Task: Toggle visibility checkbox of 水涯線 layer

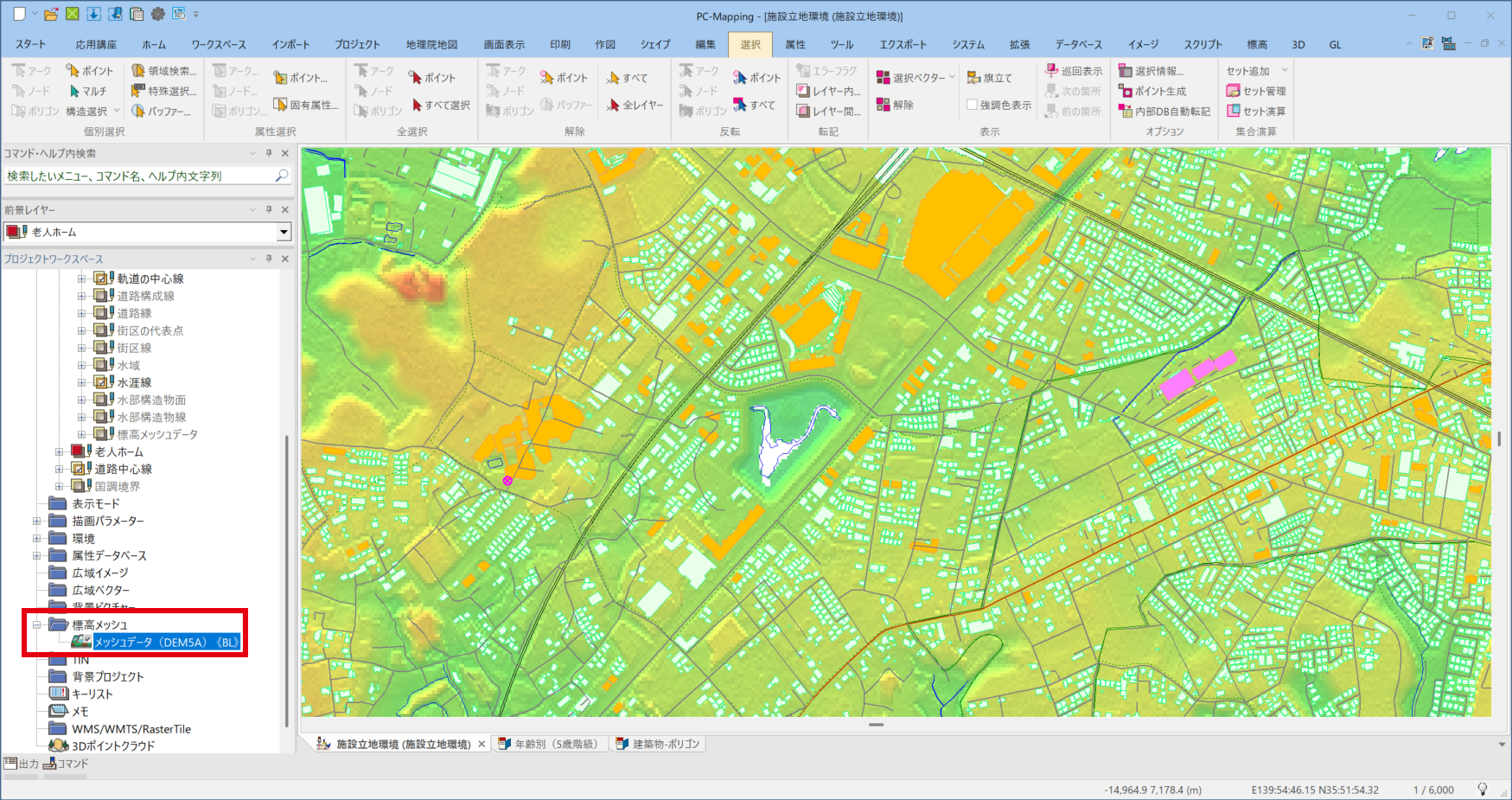Action: tap(101, 382)
